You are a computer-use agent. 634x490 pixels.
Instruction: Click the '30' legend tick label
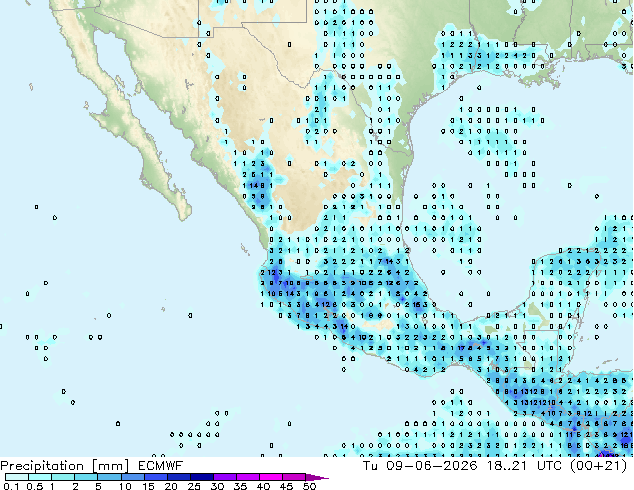click(x=217, y=486)
